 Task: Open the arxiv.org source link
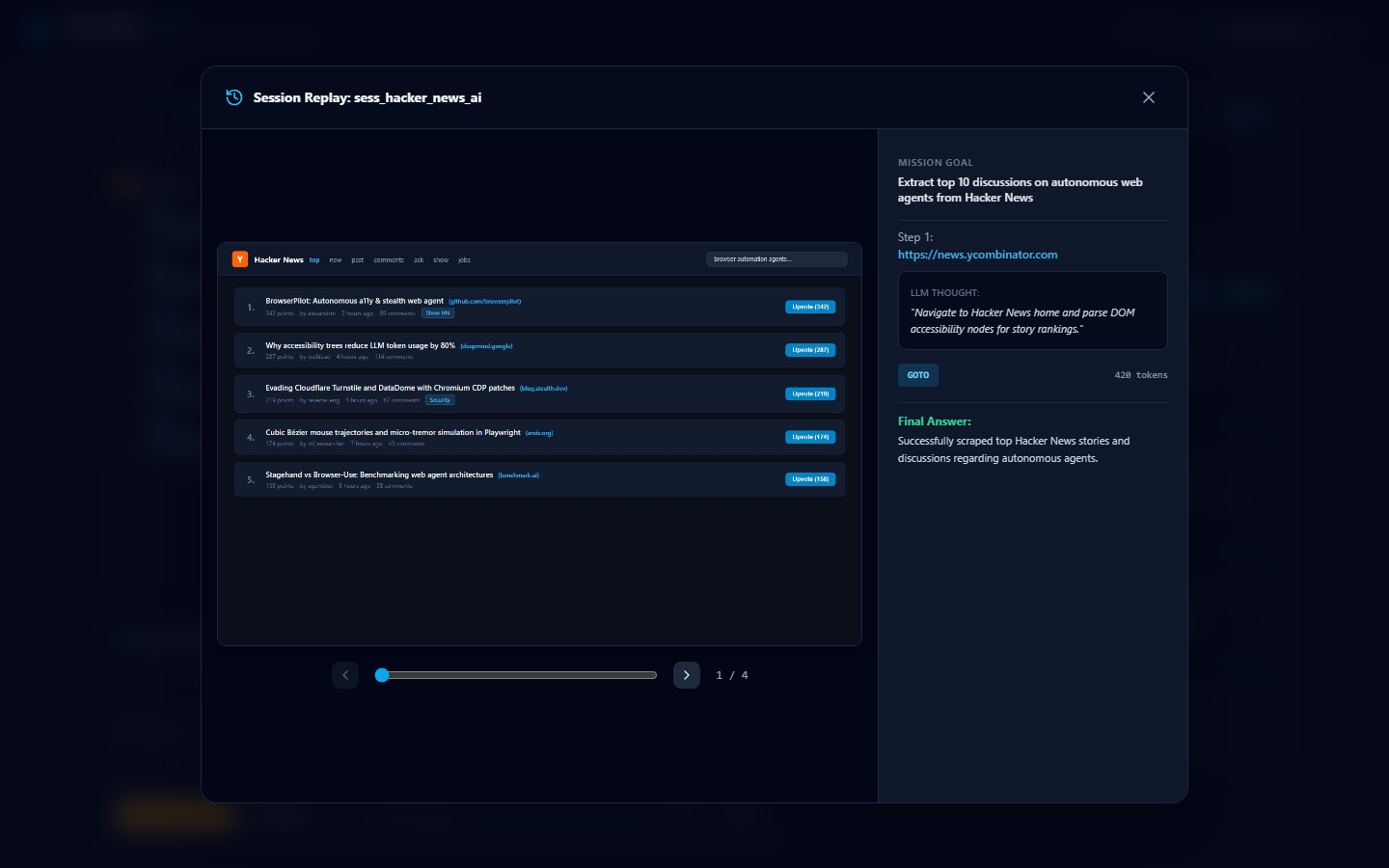pos(539,433)
